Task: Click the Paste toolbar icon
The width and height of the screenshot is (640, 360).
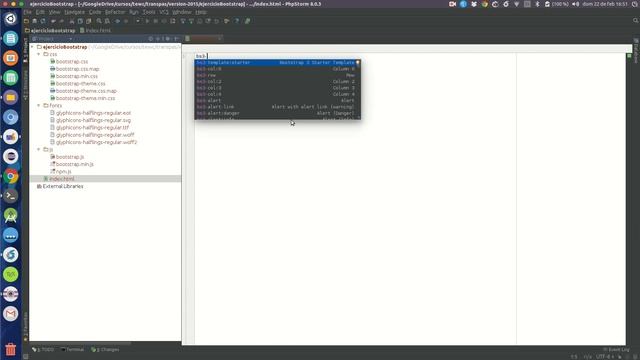Action: point(89,21)
